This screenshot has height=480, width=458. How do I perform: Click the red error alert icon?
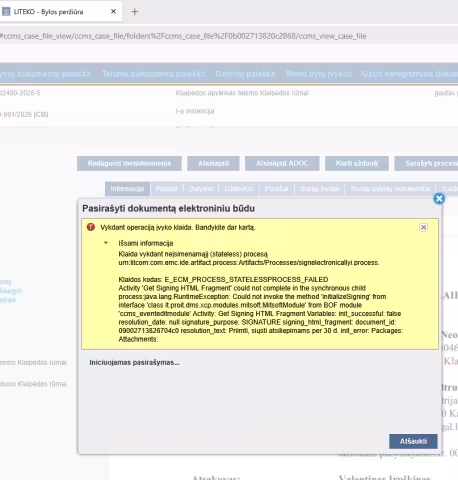pyautogui.click(x=91, y=227)
